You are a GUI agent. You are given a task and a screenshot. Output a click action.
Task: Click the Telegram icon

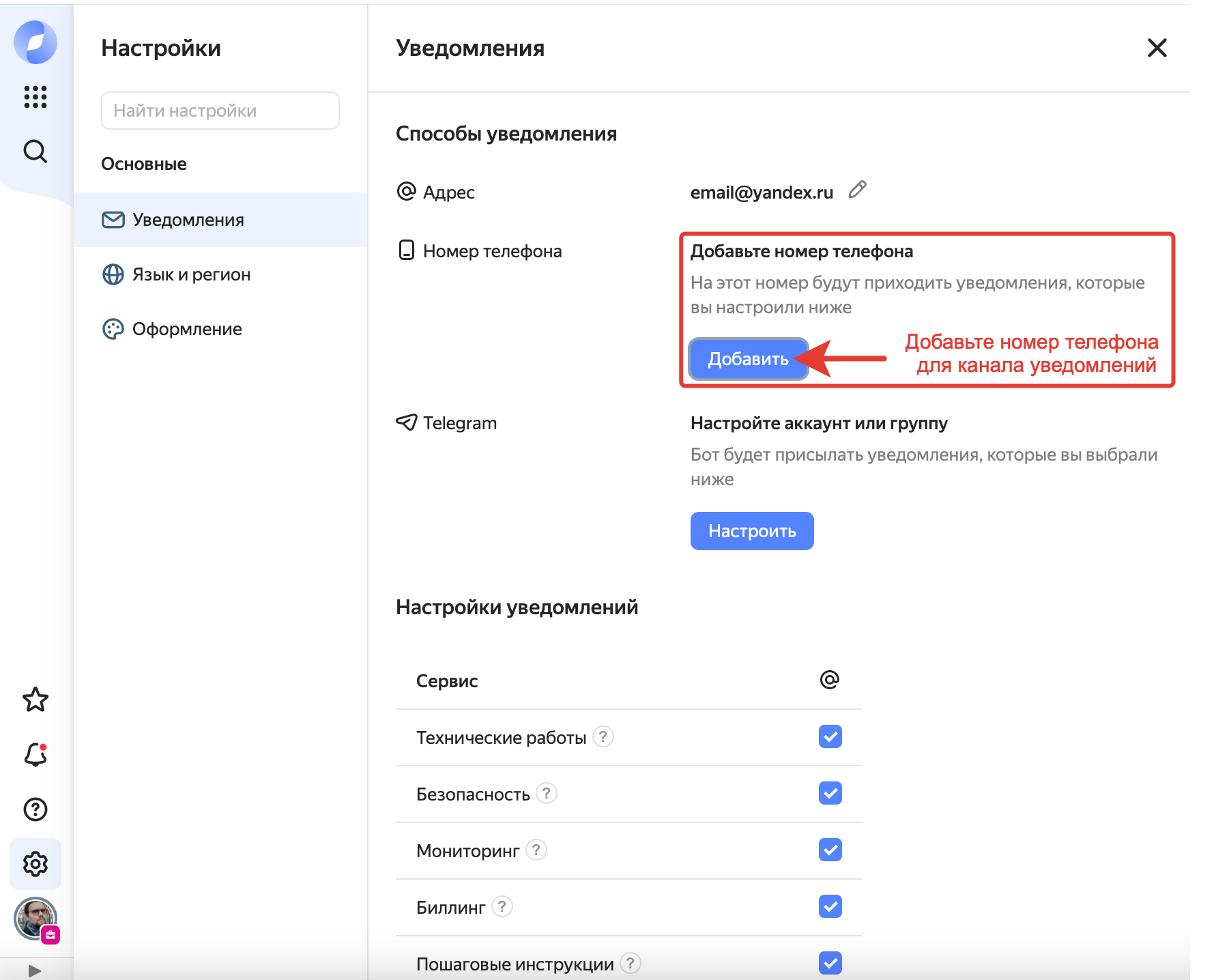click(407, 422)
